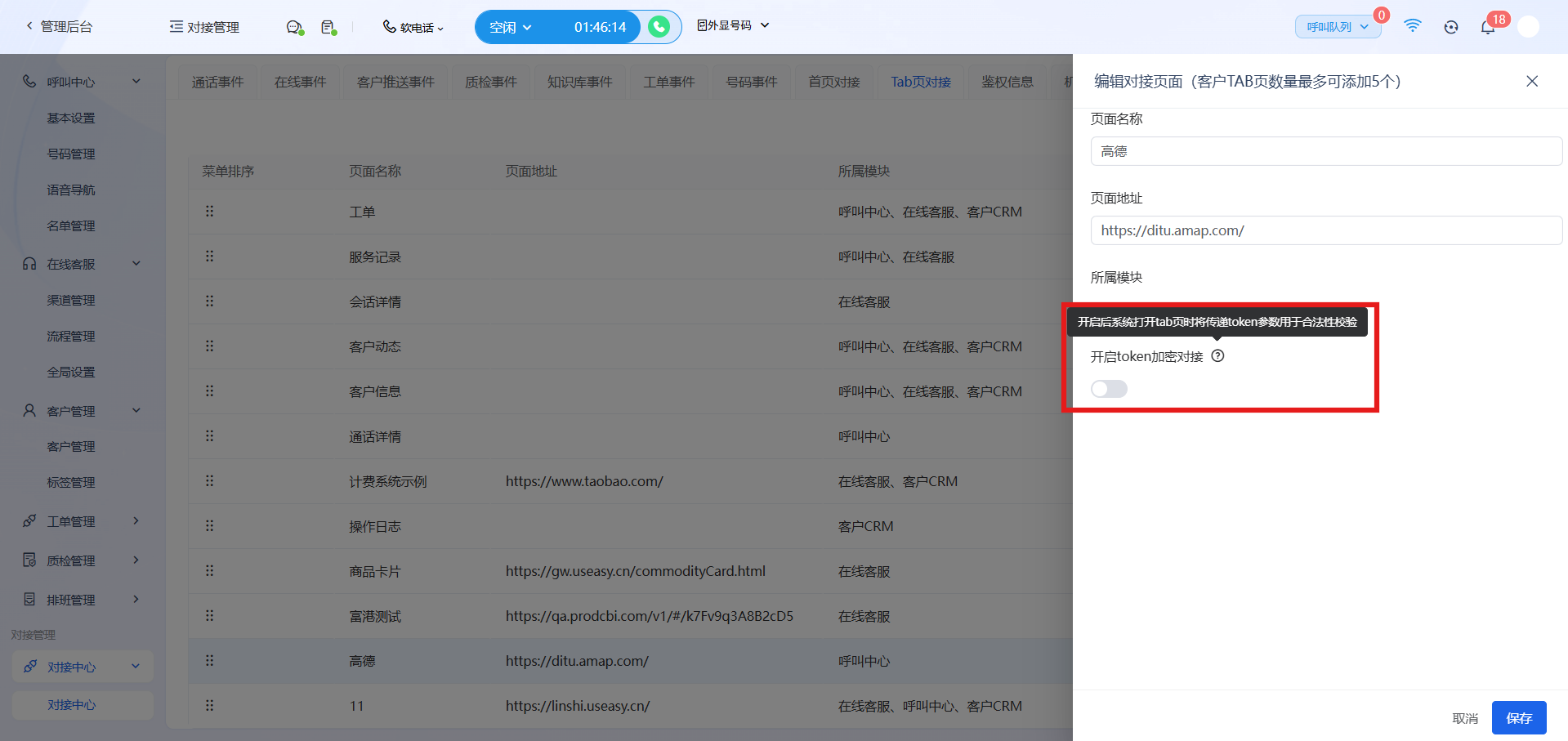Switch to the 质检事件 tab
1568x741 pixels.
click(x=490, y=82)
